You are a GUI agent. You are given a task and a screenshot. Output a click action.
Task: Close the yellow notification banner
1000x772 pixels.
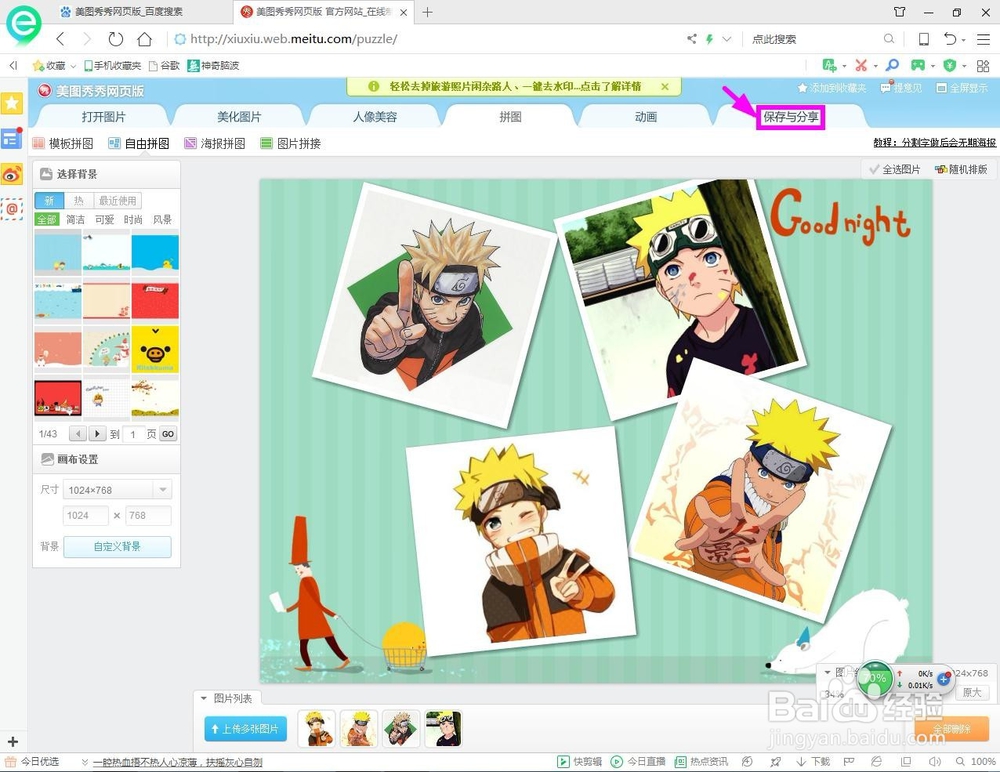click(x=665, y=86)
